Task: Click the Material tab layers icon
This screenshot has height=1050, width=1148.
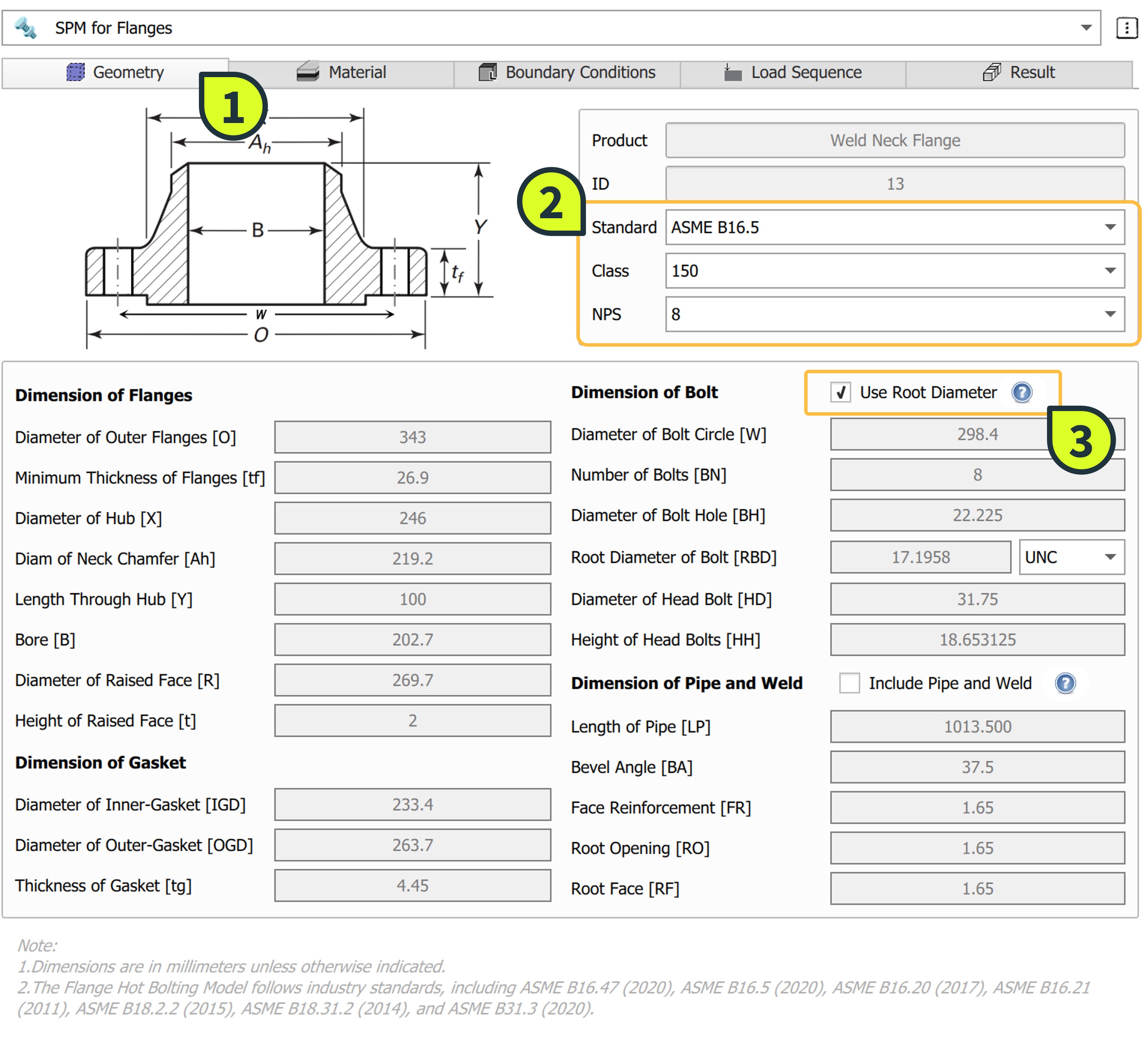Action: tap(308, 72)
